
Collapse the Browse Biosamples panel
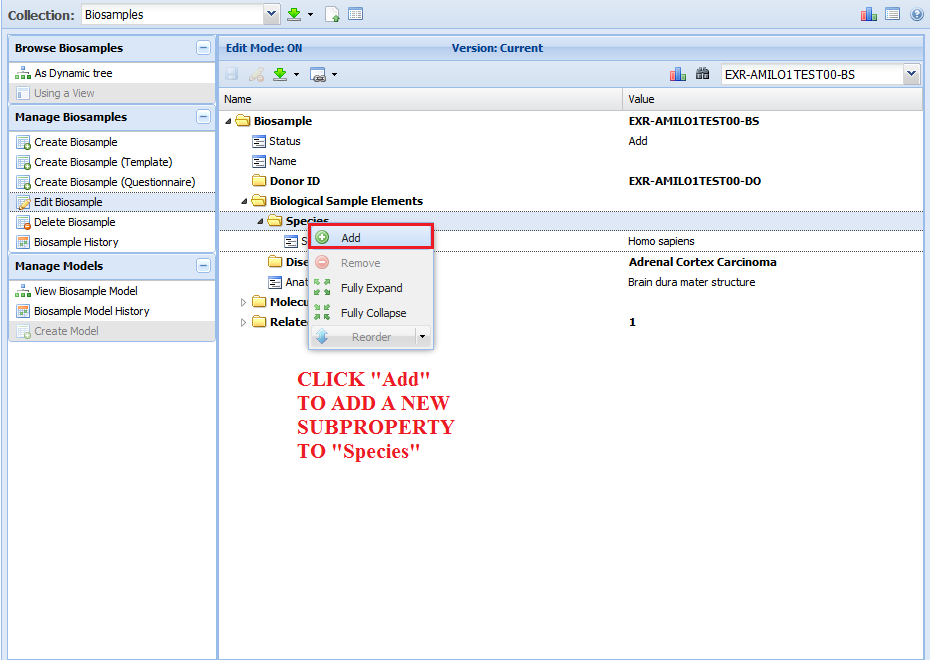click(203, 48)
